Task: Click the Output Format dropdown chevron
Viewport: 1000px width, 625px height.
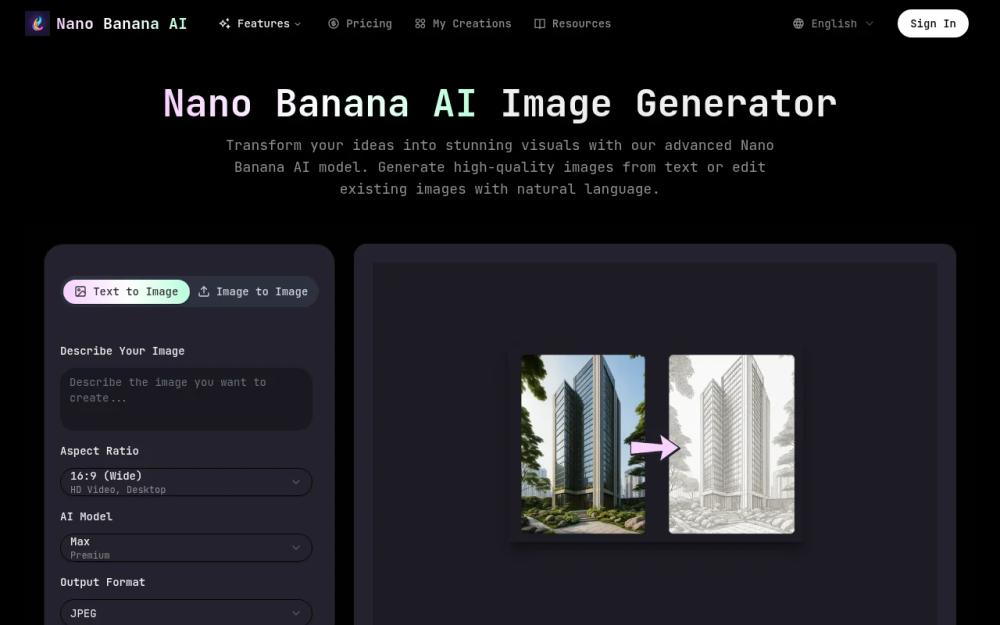Action: 296,614
